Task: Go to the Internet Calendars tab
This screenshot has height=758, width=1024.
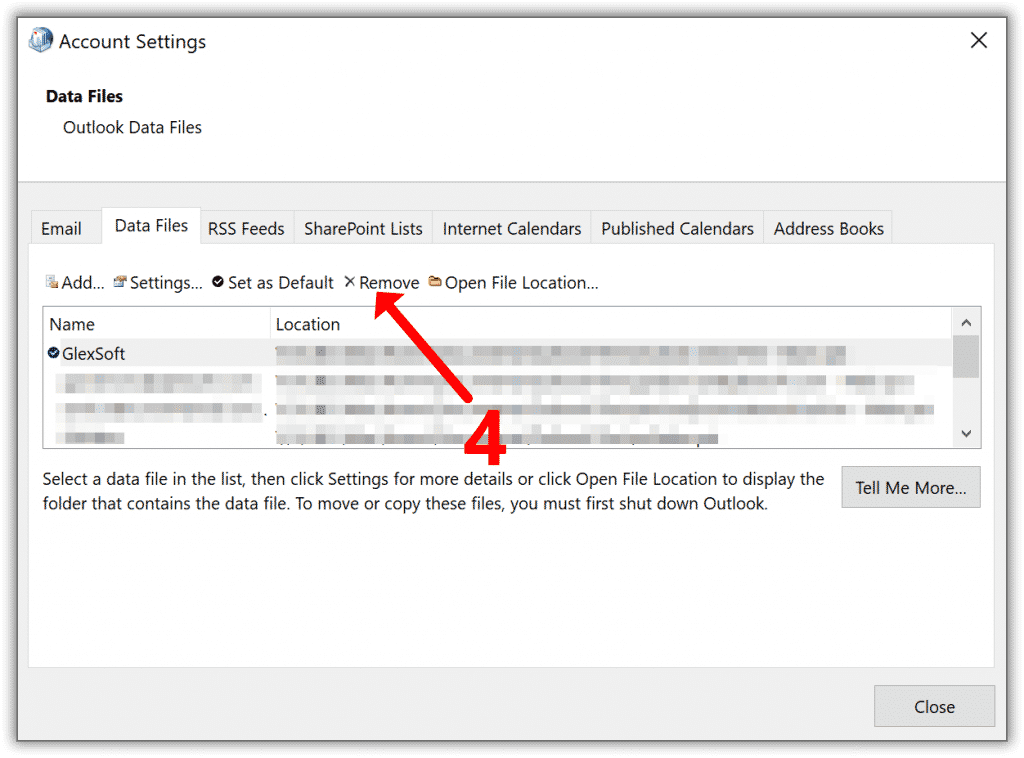Action: point(511,229)
